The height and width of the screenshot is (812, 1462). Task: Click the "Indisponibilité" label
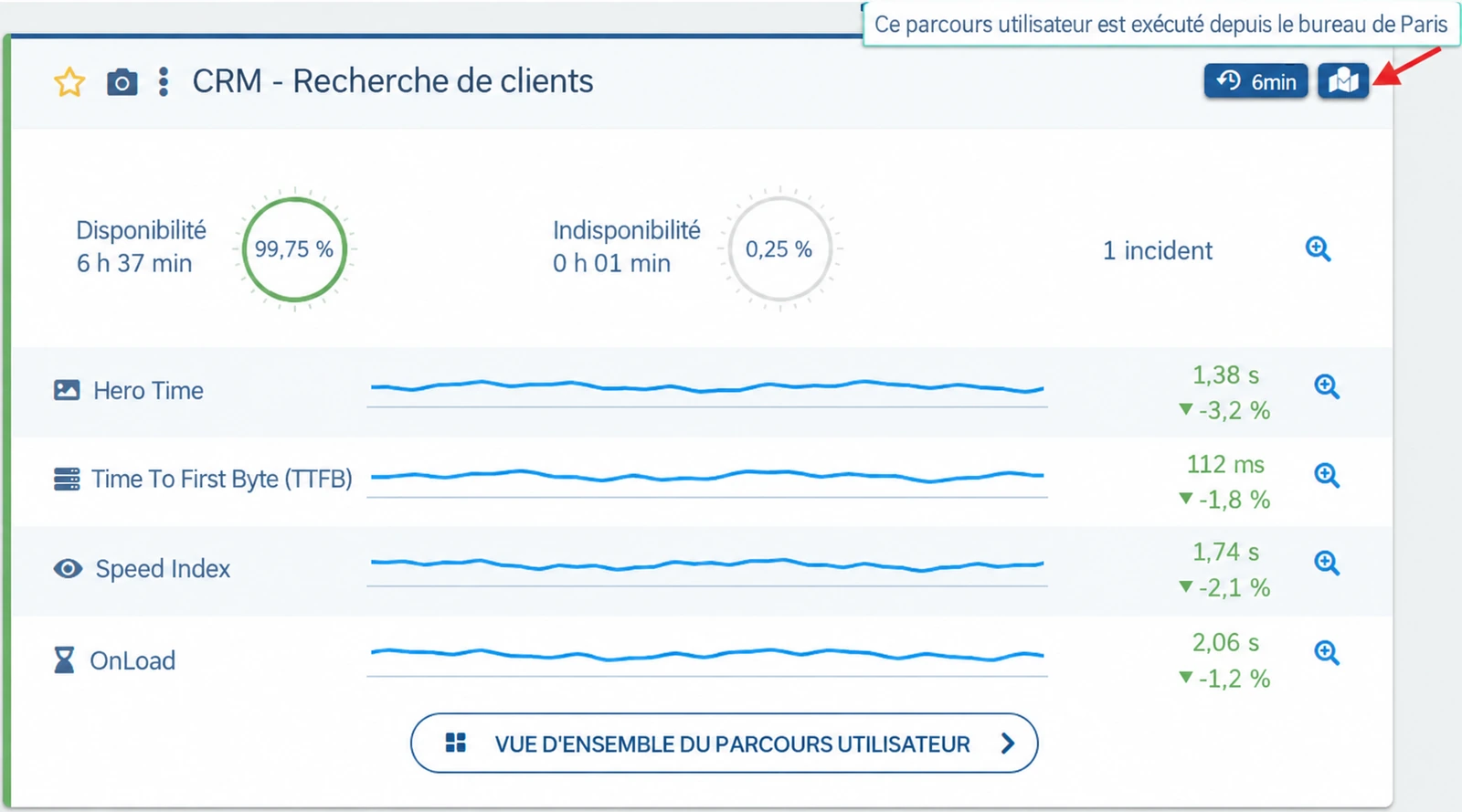click(x=627, y=230)
